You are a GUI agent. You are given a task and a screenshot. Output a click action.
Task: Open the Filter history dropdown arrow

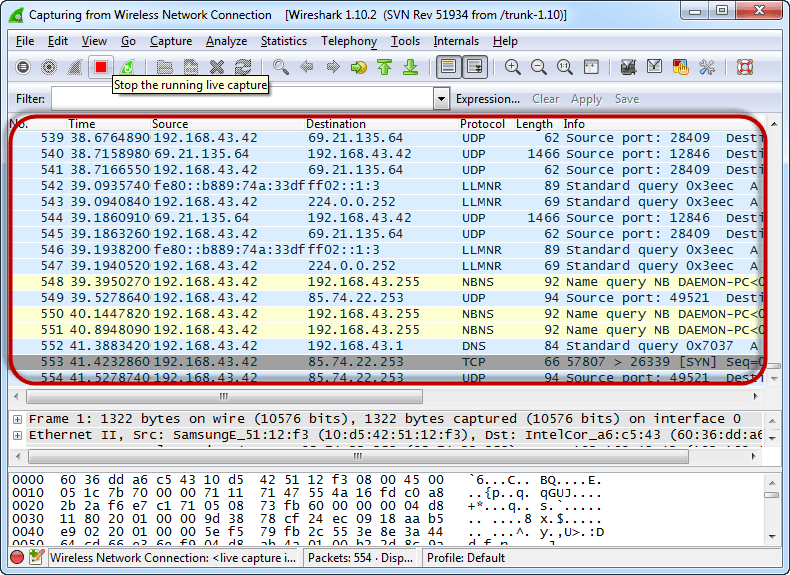point(441,99)
